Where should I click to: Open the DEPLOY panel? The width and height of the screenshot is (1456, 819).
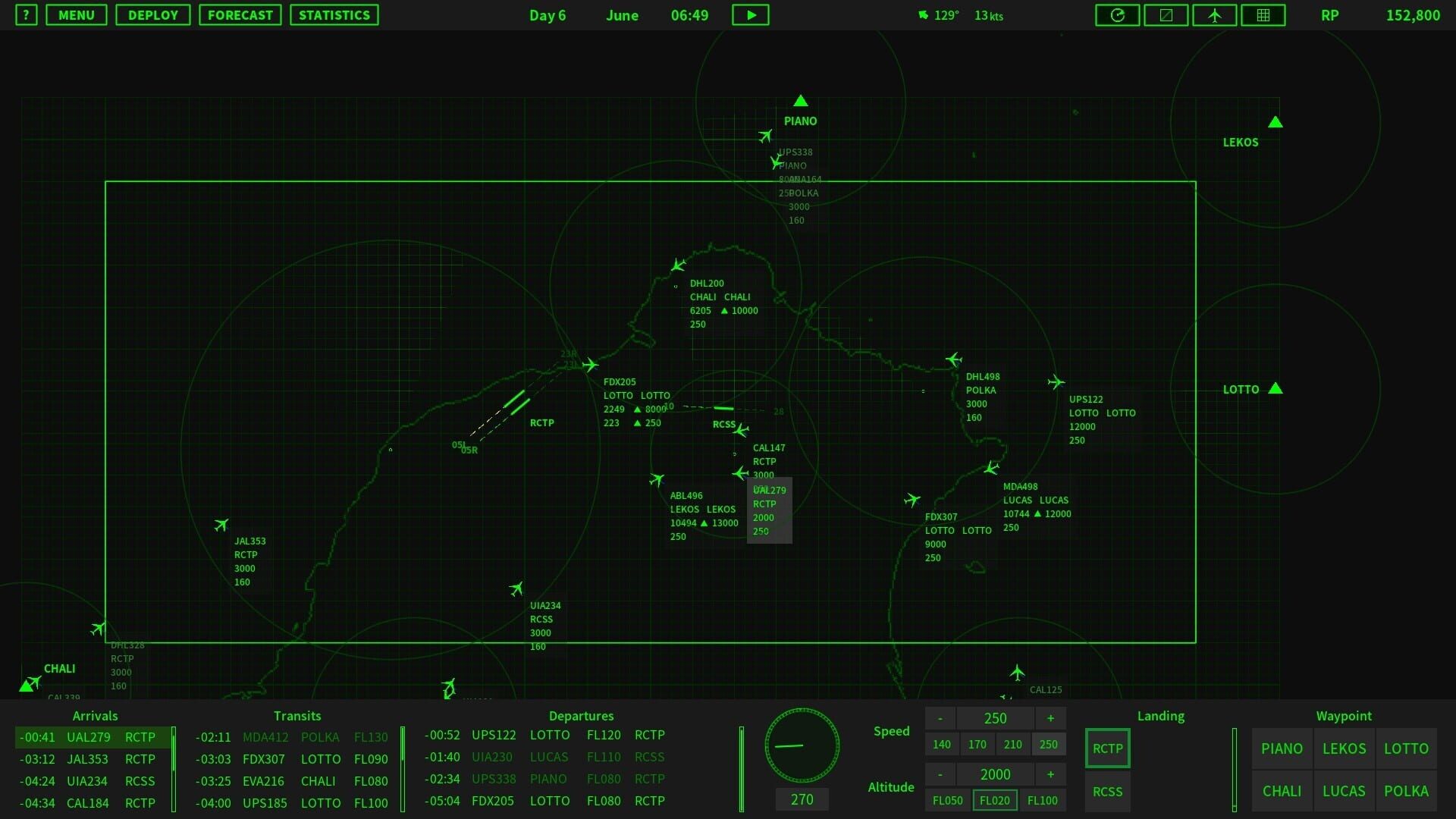pyautogui.click(x=152, y=14)
